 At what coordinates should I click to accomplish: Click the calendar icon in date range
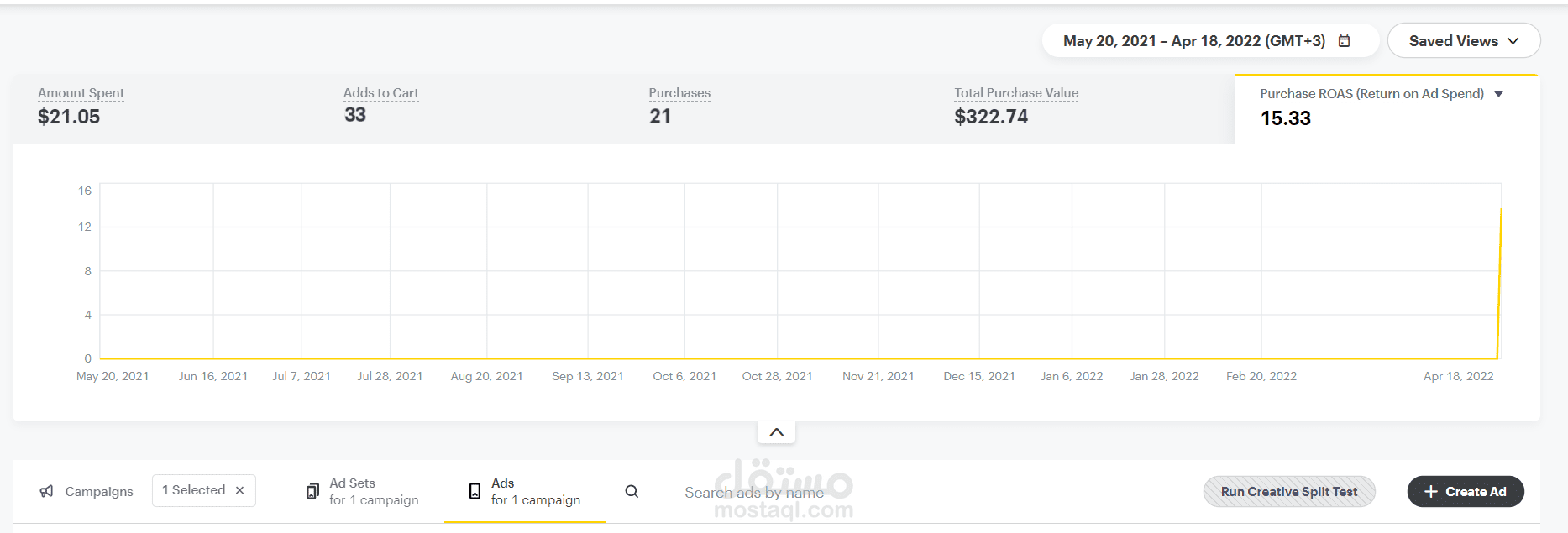click(1344, 41)
